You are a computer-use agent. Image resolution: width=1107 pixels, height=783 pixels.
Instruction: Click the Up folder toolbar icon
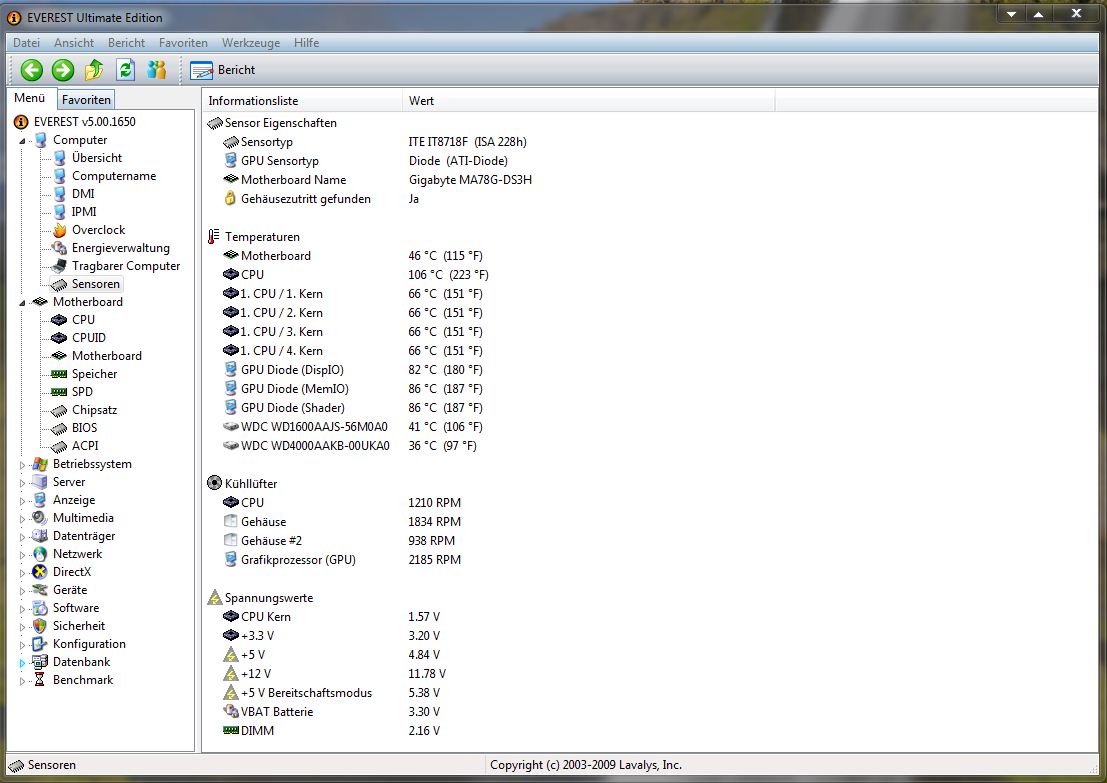[x=94, y=70]
